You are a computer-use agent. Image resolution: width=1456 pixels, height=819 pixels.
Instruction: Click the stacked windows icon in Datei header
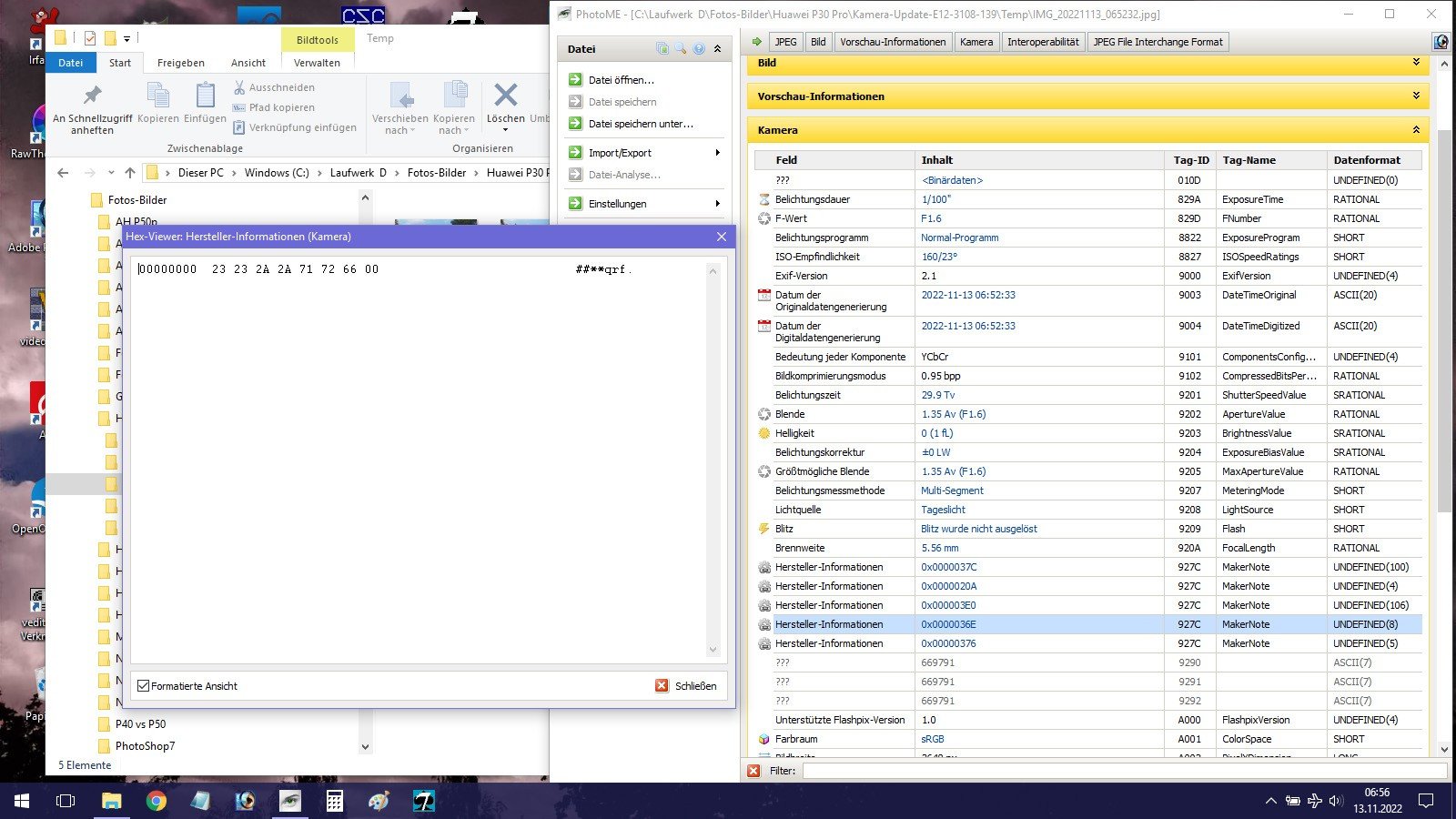point(662,49)
